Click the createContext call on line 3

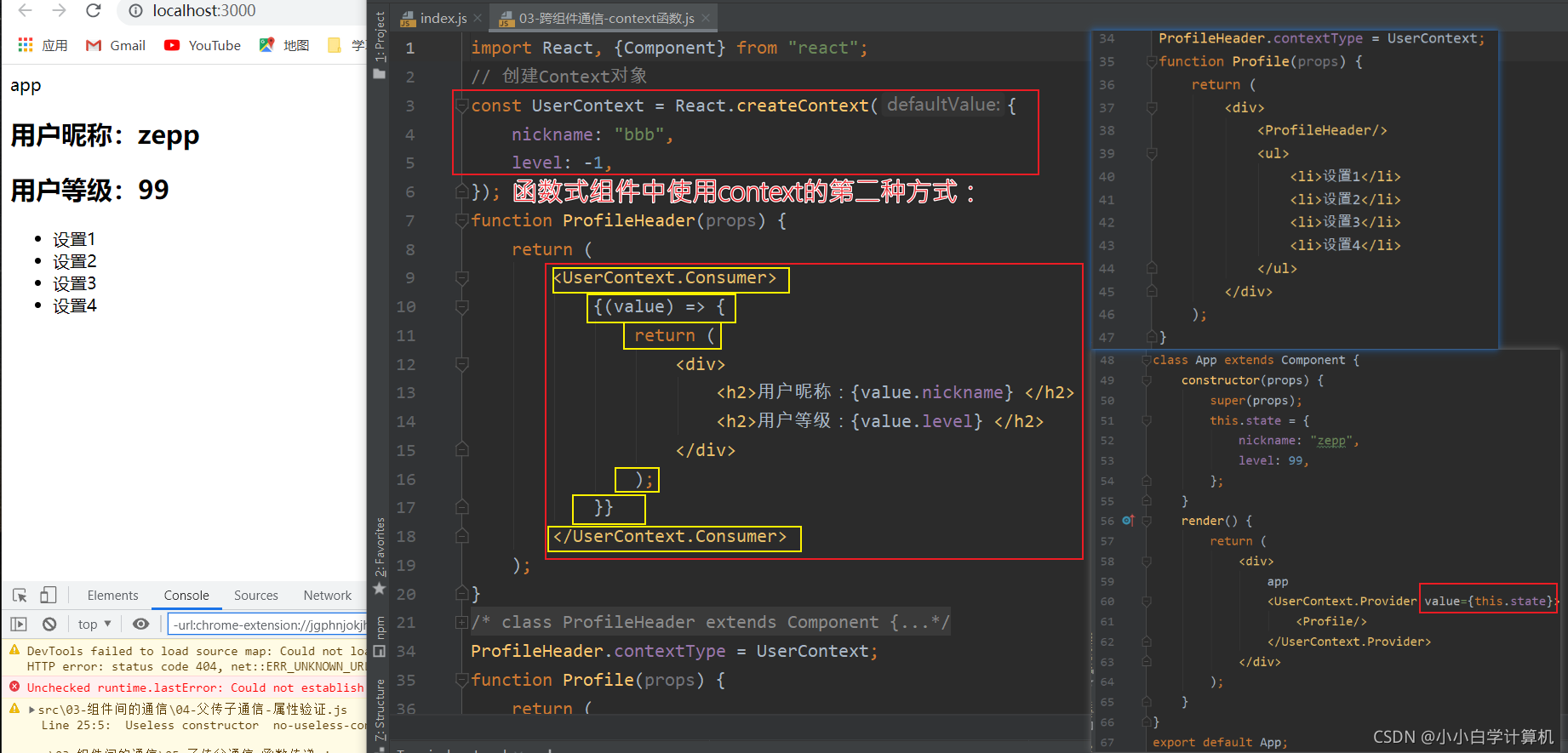click(x=802, y=106)
